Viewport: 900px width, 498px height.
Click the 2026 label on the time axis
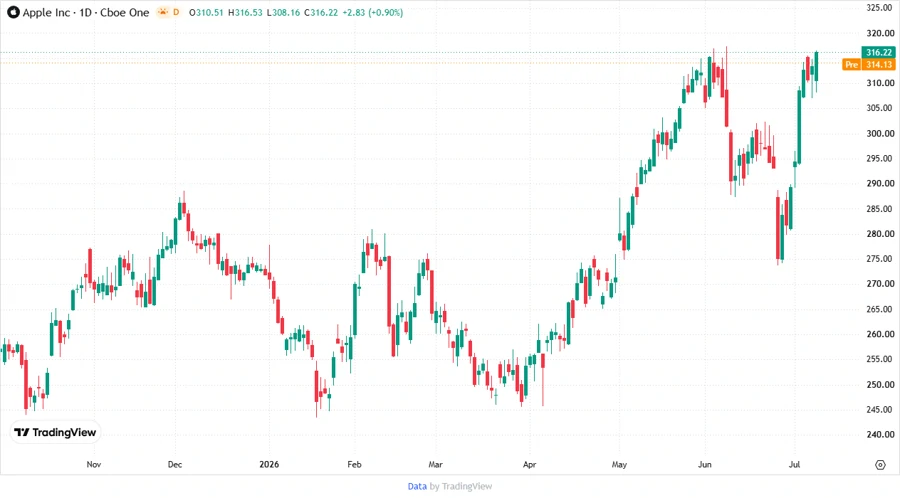tap(269, 464)
